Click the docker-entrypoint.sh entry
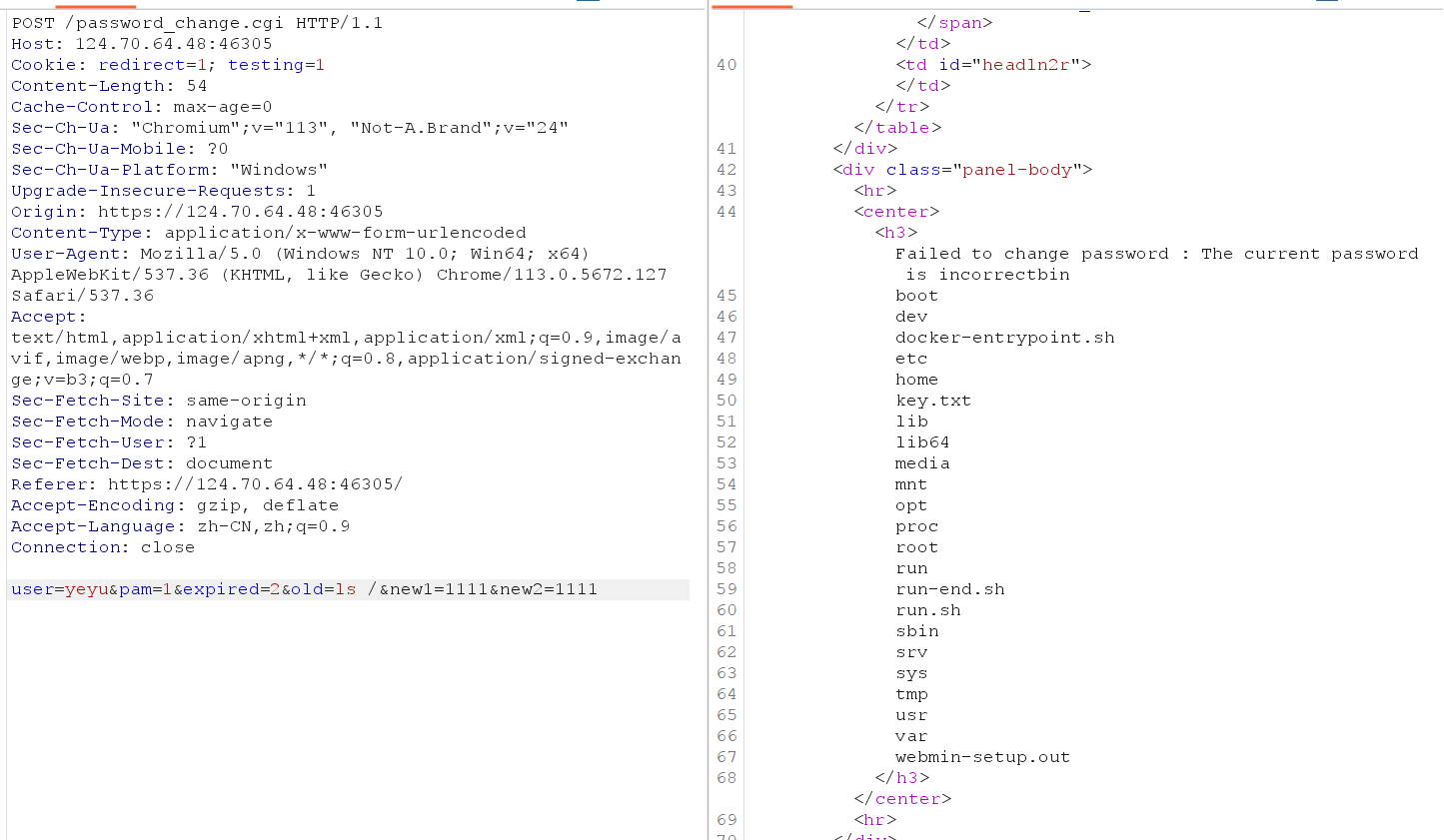Screen dimensions: 1444x840 pyautogui.click(x=1005, y=338)
